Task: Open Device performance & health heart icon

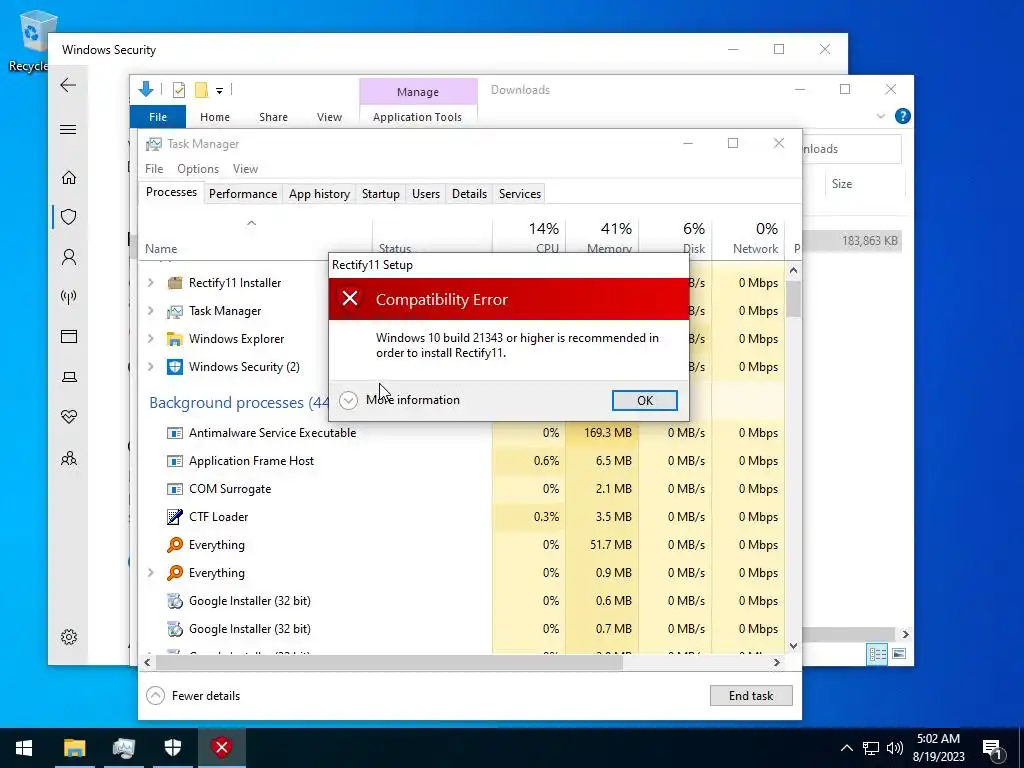Action: pos(69,417)
